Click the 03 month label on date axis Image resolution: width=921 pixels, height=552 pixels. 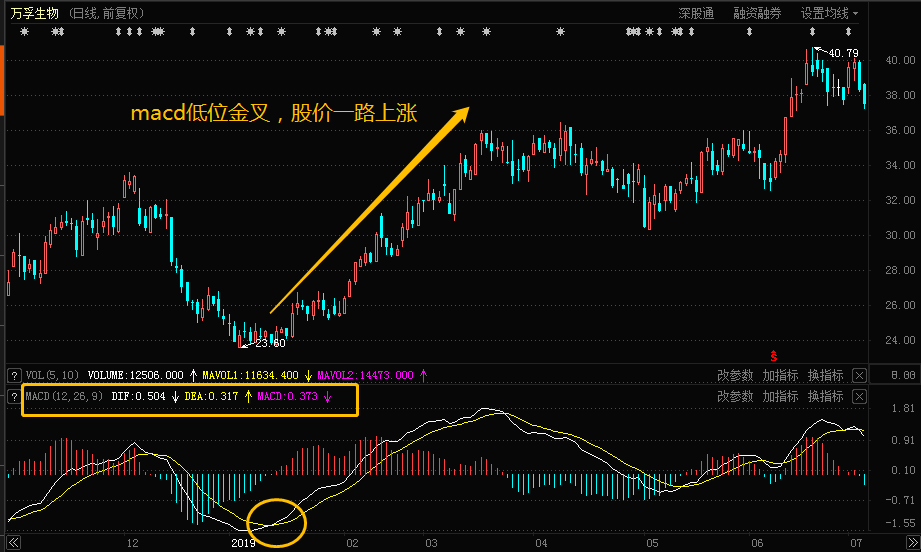click(431, 543)
